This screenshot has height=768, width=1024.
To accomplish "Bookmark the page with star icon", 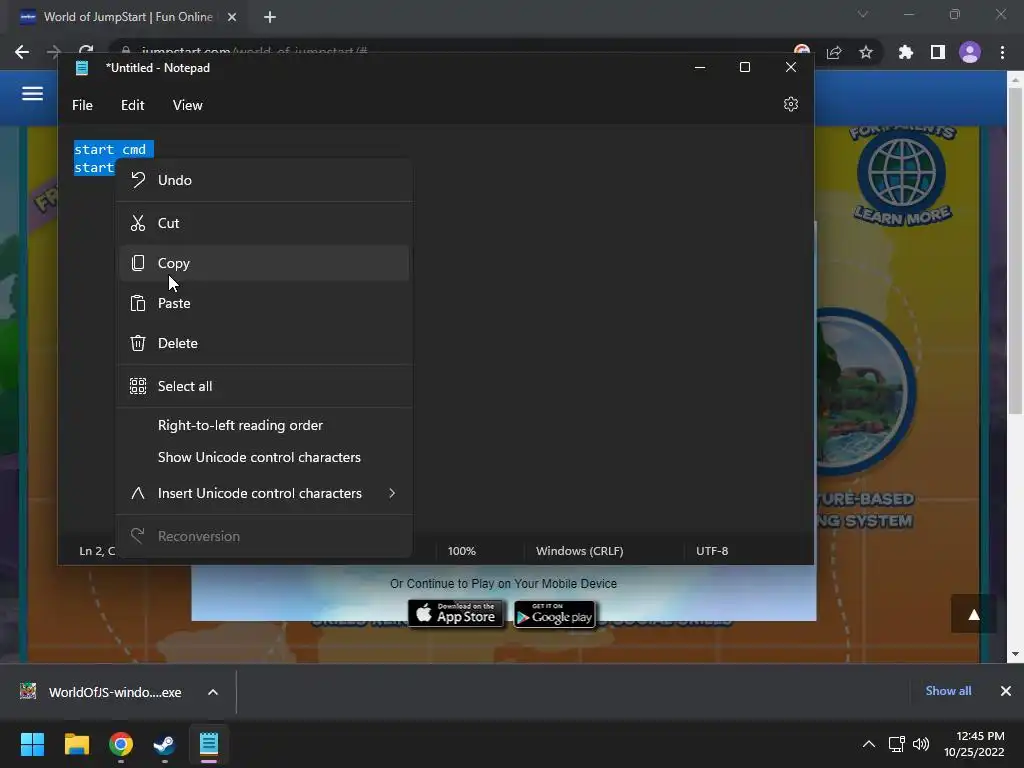I will pos(866,52).
